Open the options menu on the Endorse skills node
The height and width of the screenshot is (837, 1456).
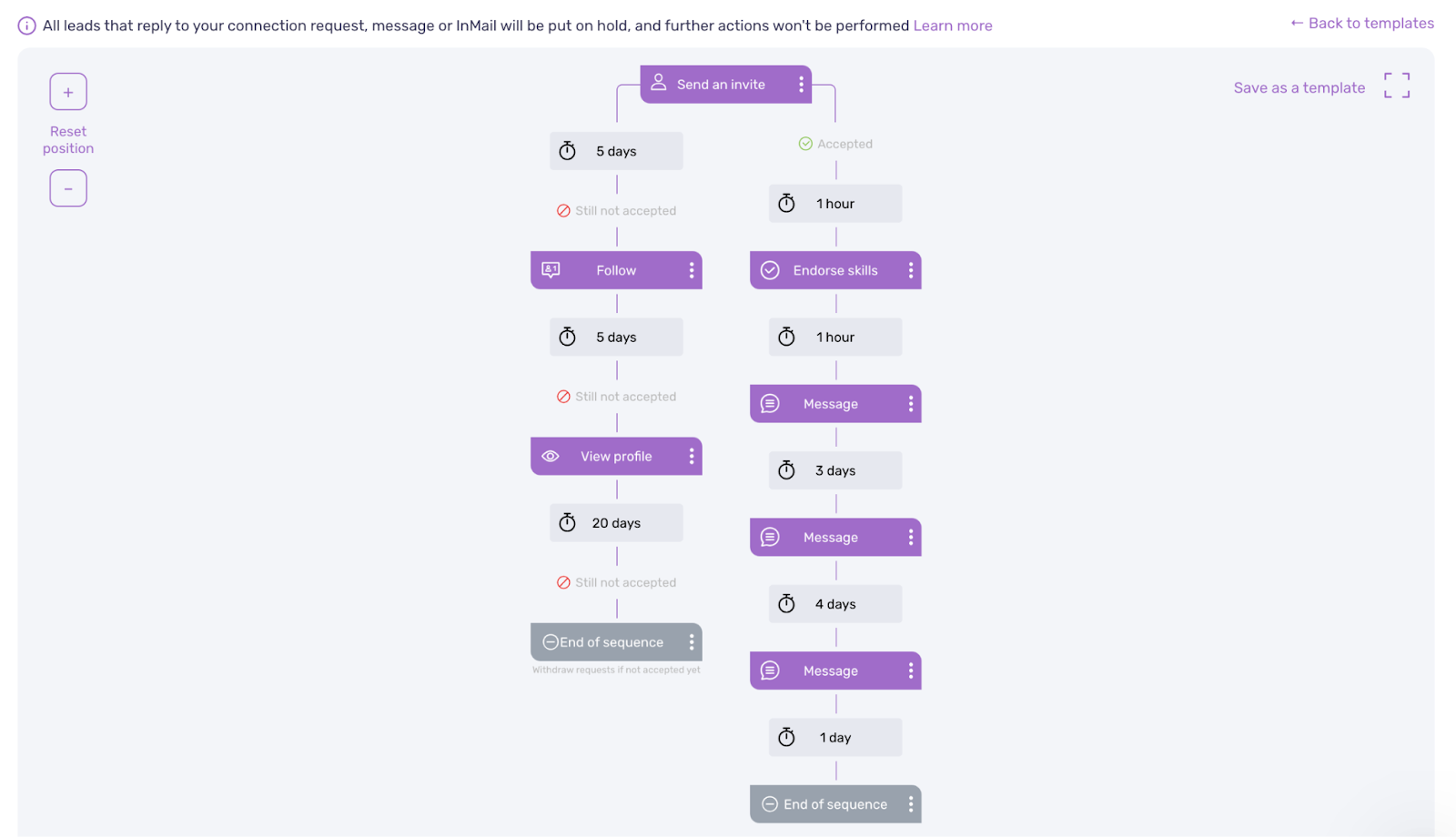click(x=911, y=269)
